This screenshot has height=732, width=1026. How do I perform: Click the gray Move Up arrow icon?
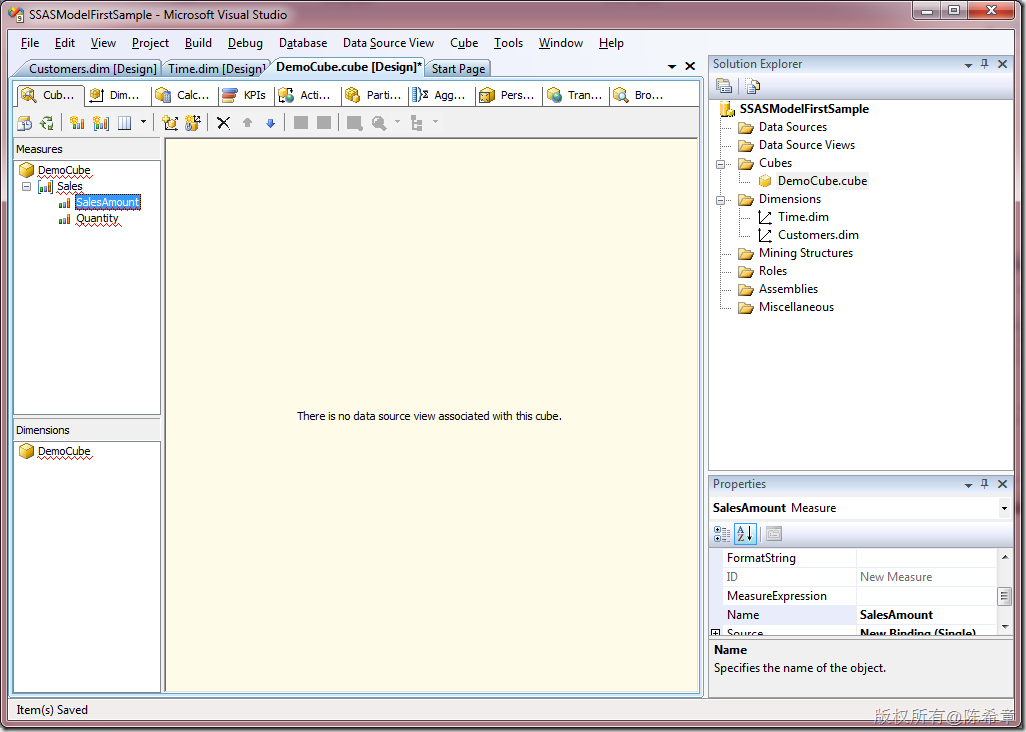click(247, 123)
